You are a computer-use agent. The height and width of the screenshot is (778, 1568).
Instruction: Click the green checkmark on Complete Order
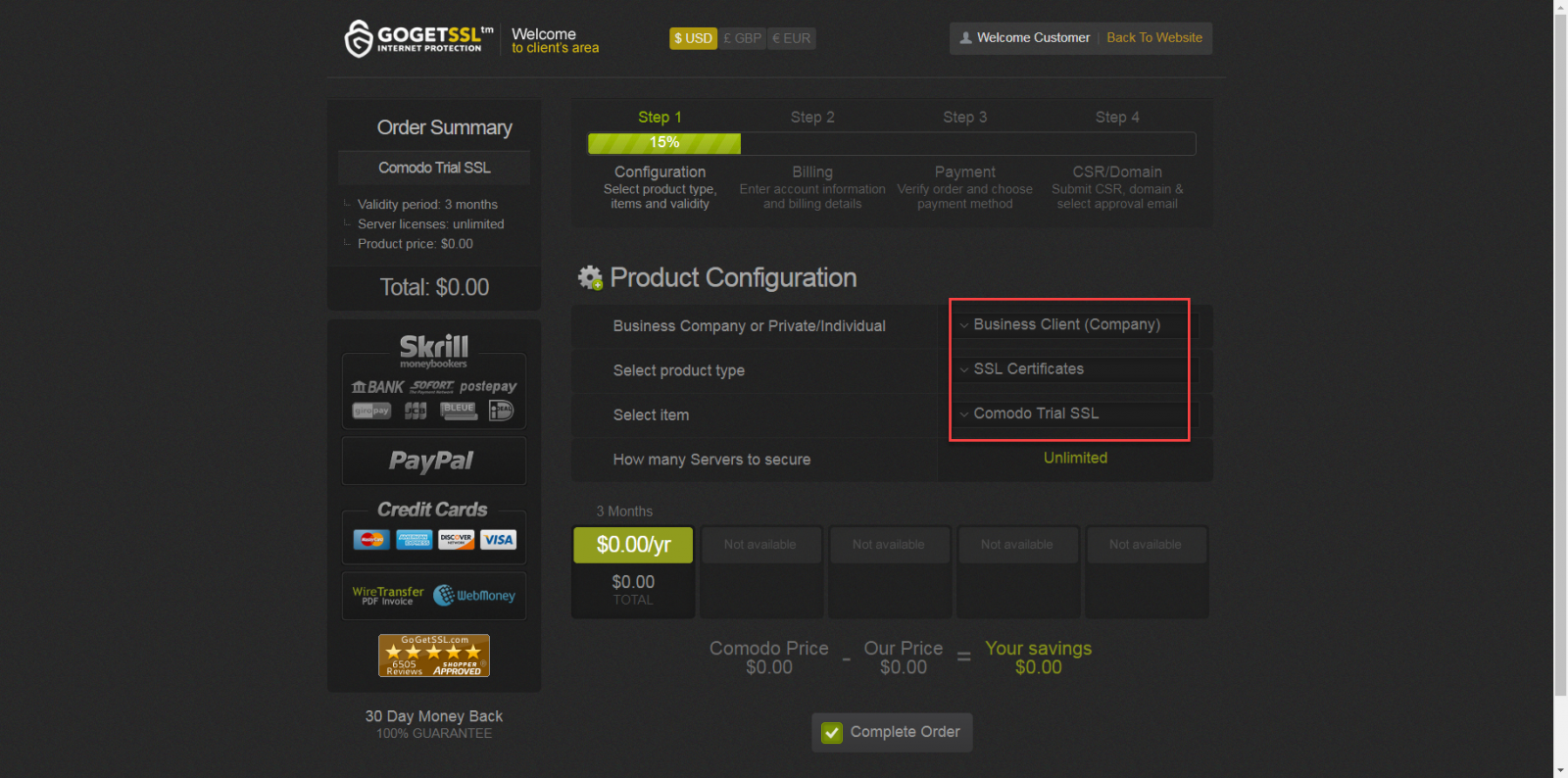point(832,733)
